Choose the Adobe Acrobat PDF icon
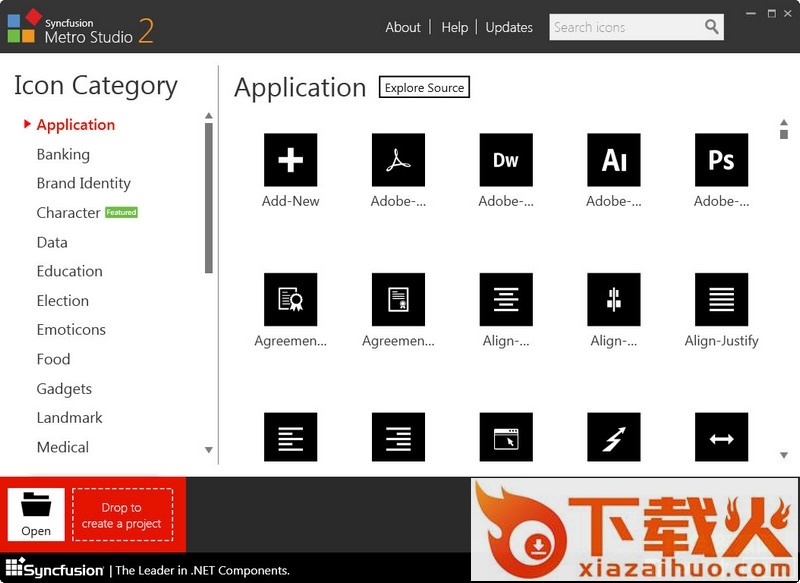This screenshot has width=800, height=583. tap(398, 160)
